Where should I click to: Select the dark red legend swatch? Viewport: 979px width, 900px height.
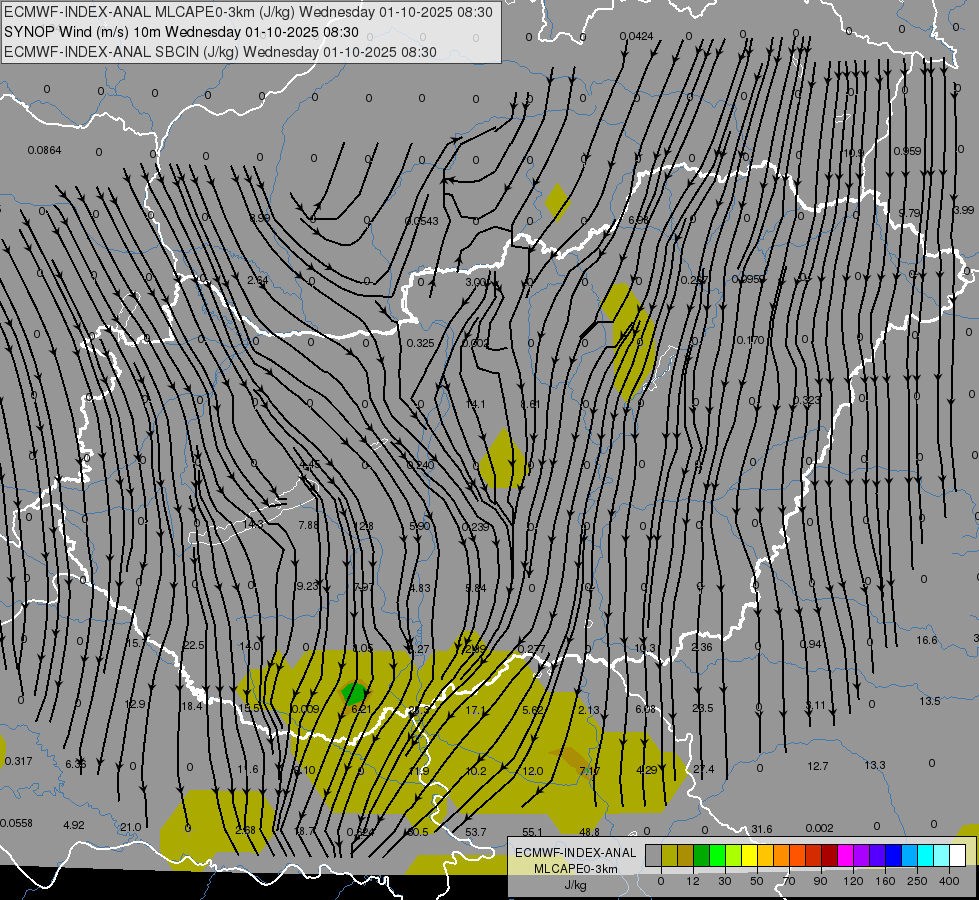click(830, 855)
